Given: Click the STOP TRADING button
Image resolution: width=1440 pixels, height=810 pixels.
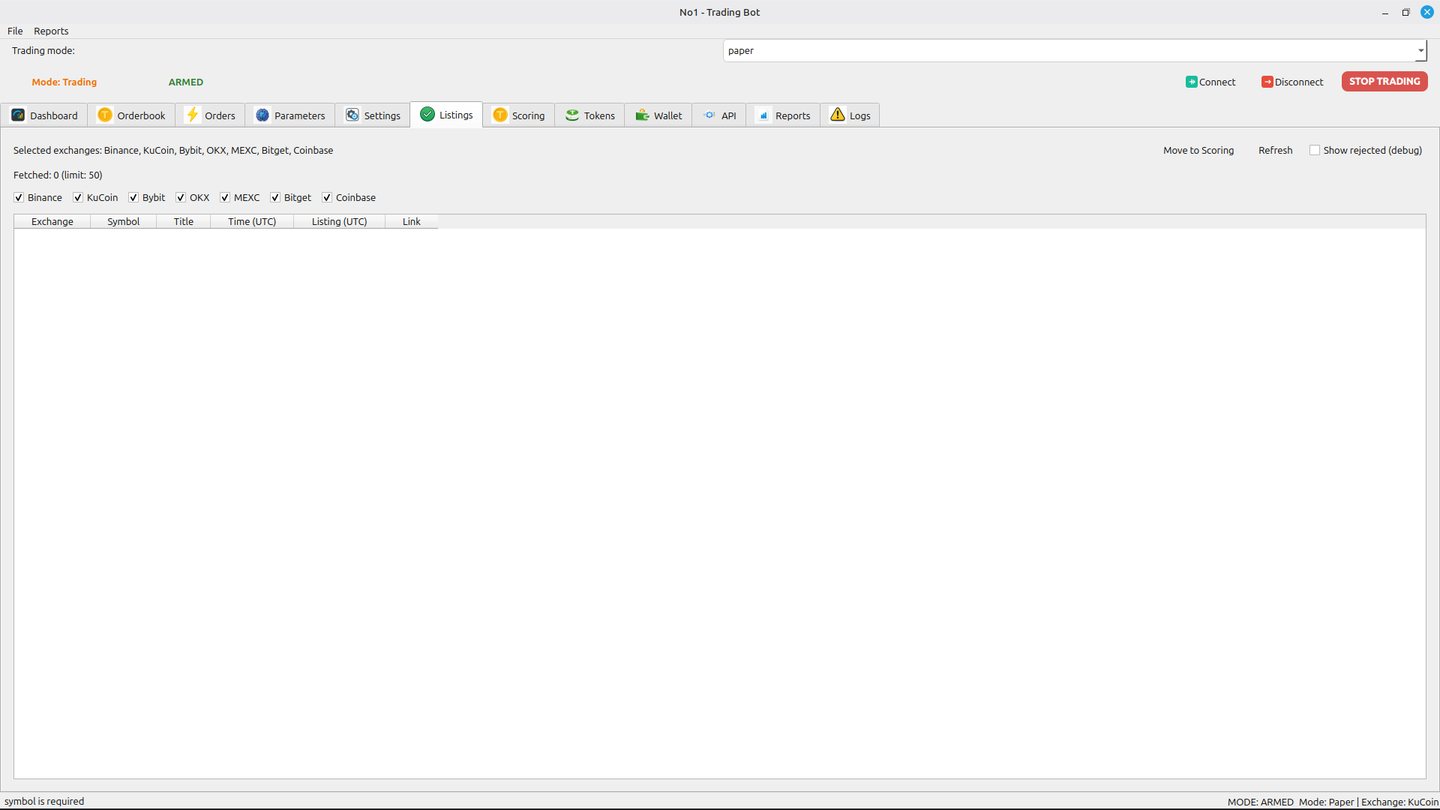Looking at the screenshot, I should point(1384,82).
